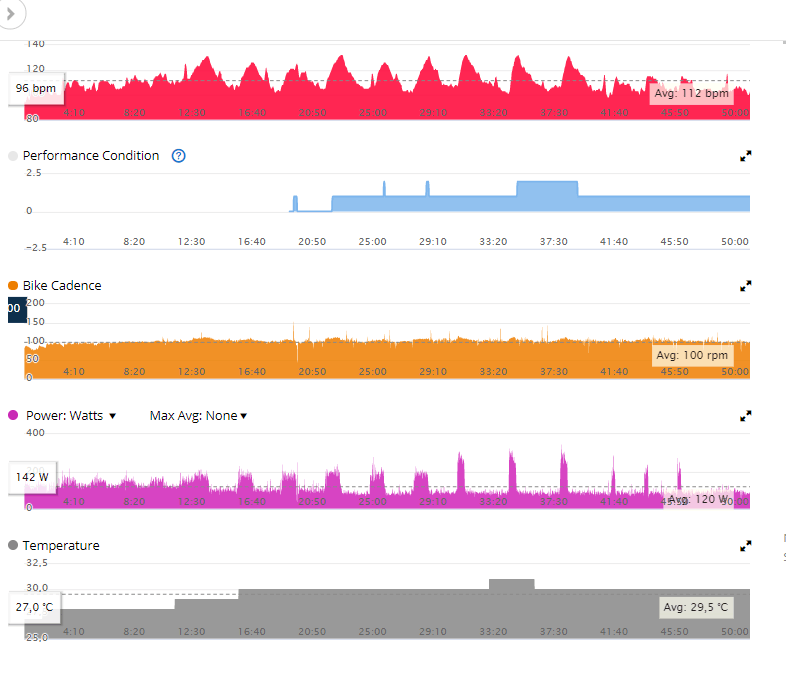The height and width of the screenshot is (676, 786).
Task: Toggle Bike Cadence orange series dot
Action: coord(13,286)
